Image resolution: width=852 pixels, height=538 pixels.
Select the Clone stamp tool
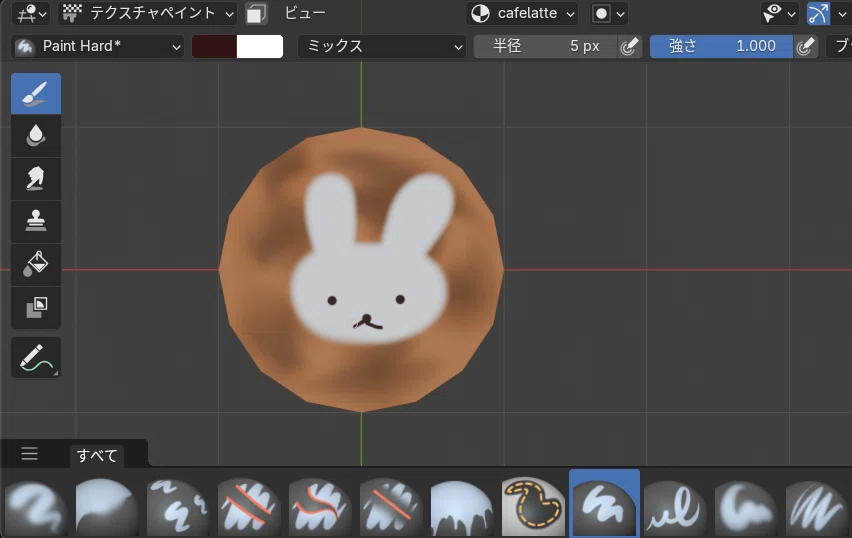[36, 222]
